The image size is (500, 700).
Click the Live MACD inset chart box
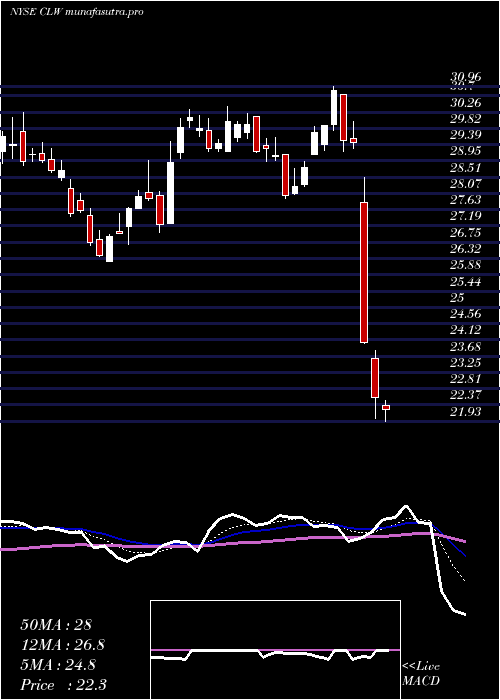275,650
